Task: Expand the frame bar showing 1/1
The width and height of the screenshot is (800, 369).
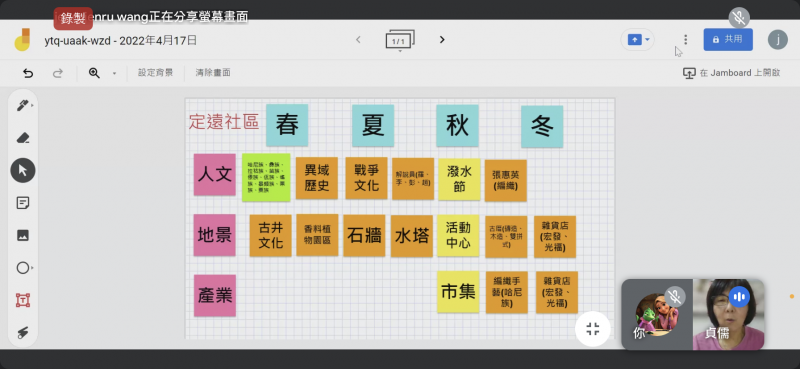Action: [399, 40]
